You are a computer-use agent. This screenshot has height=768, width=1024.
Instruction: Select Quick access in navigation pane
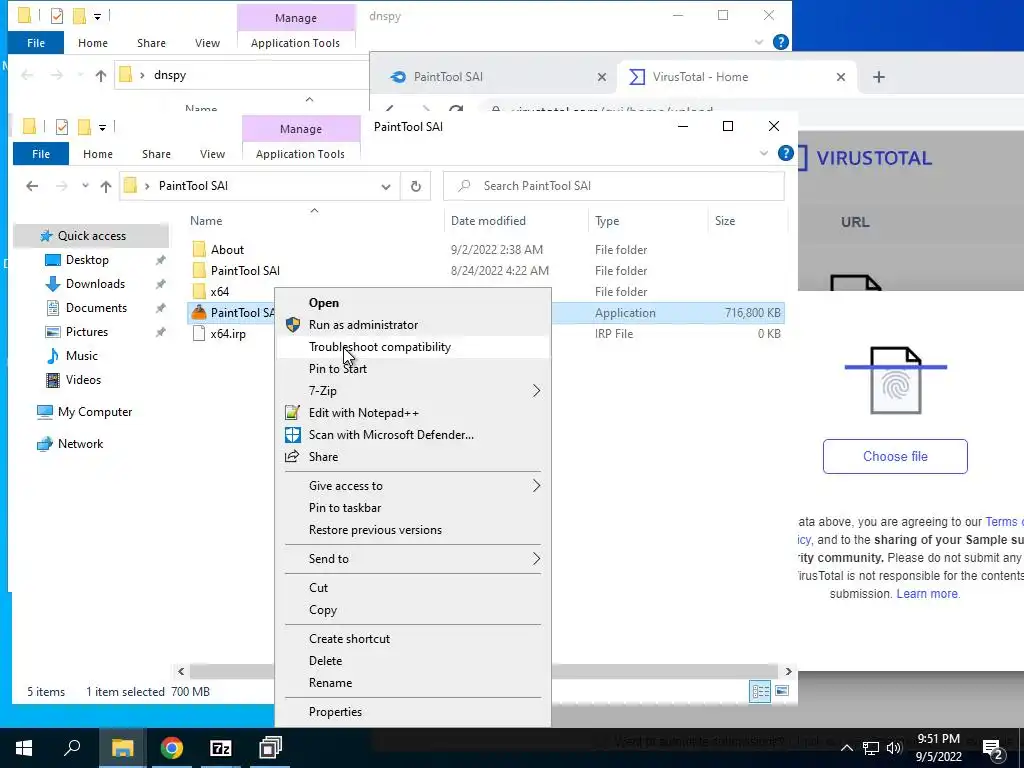(x=91, y=236)
